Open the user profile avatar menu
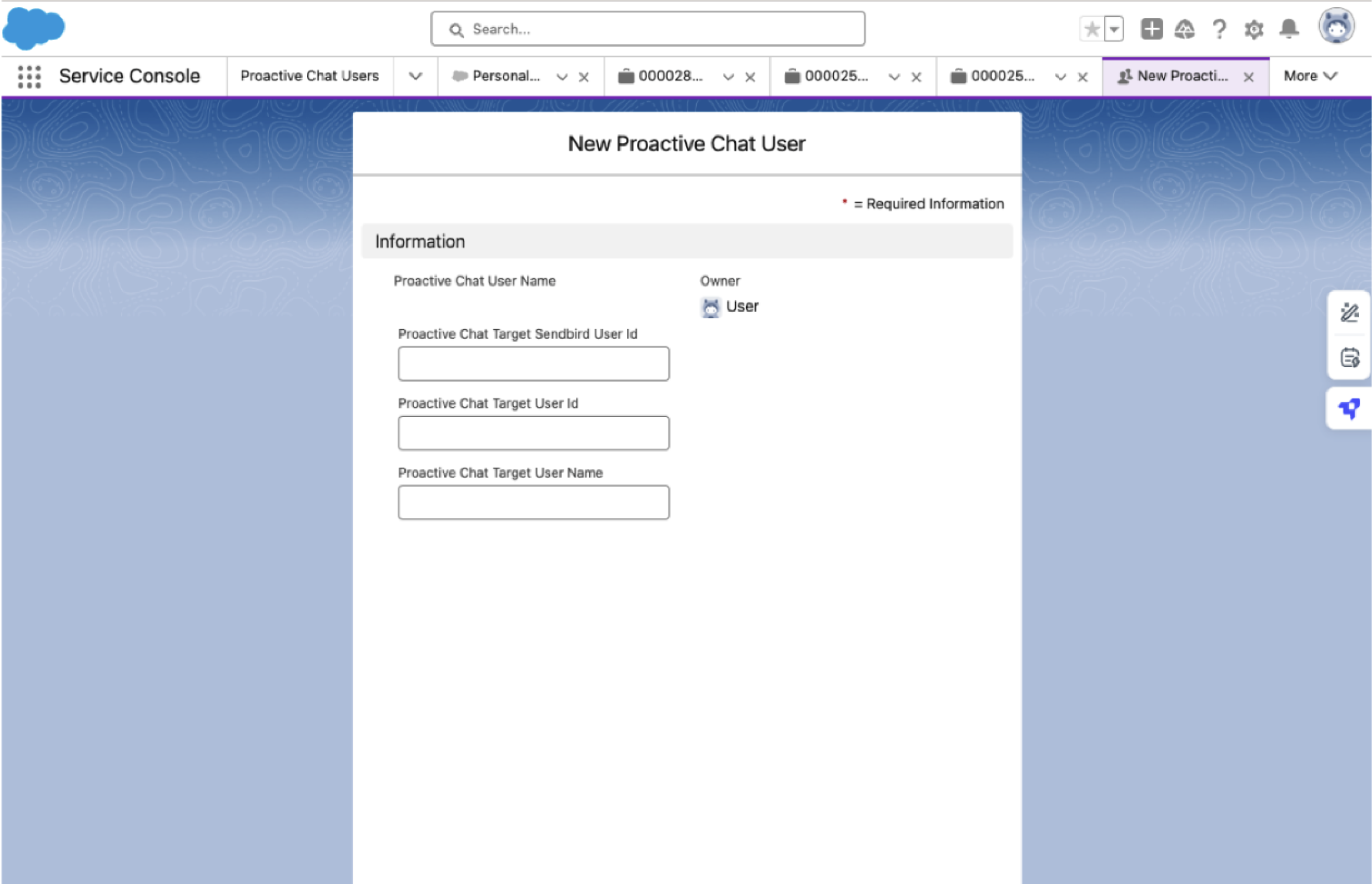This screenshot has width=1372, height=885. [x=1336, y=26]
